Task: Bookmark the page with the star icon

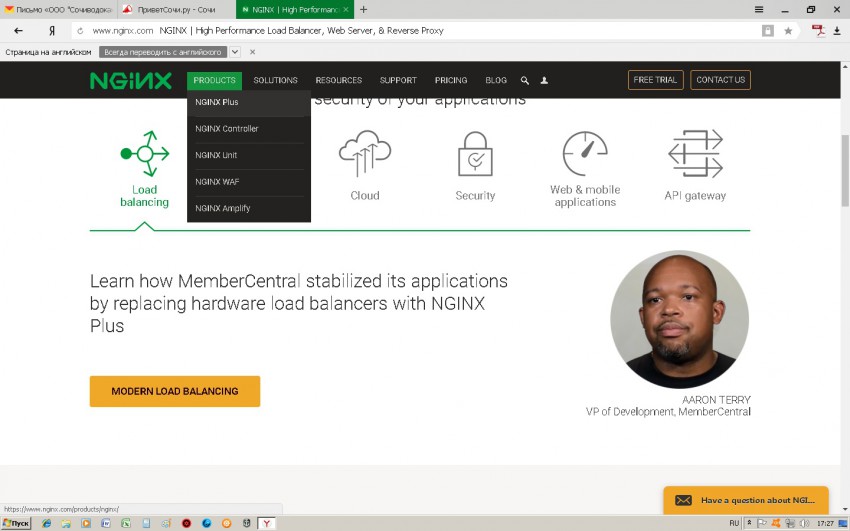Action: tap(788, 31)
